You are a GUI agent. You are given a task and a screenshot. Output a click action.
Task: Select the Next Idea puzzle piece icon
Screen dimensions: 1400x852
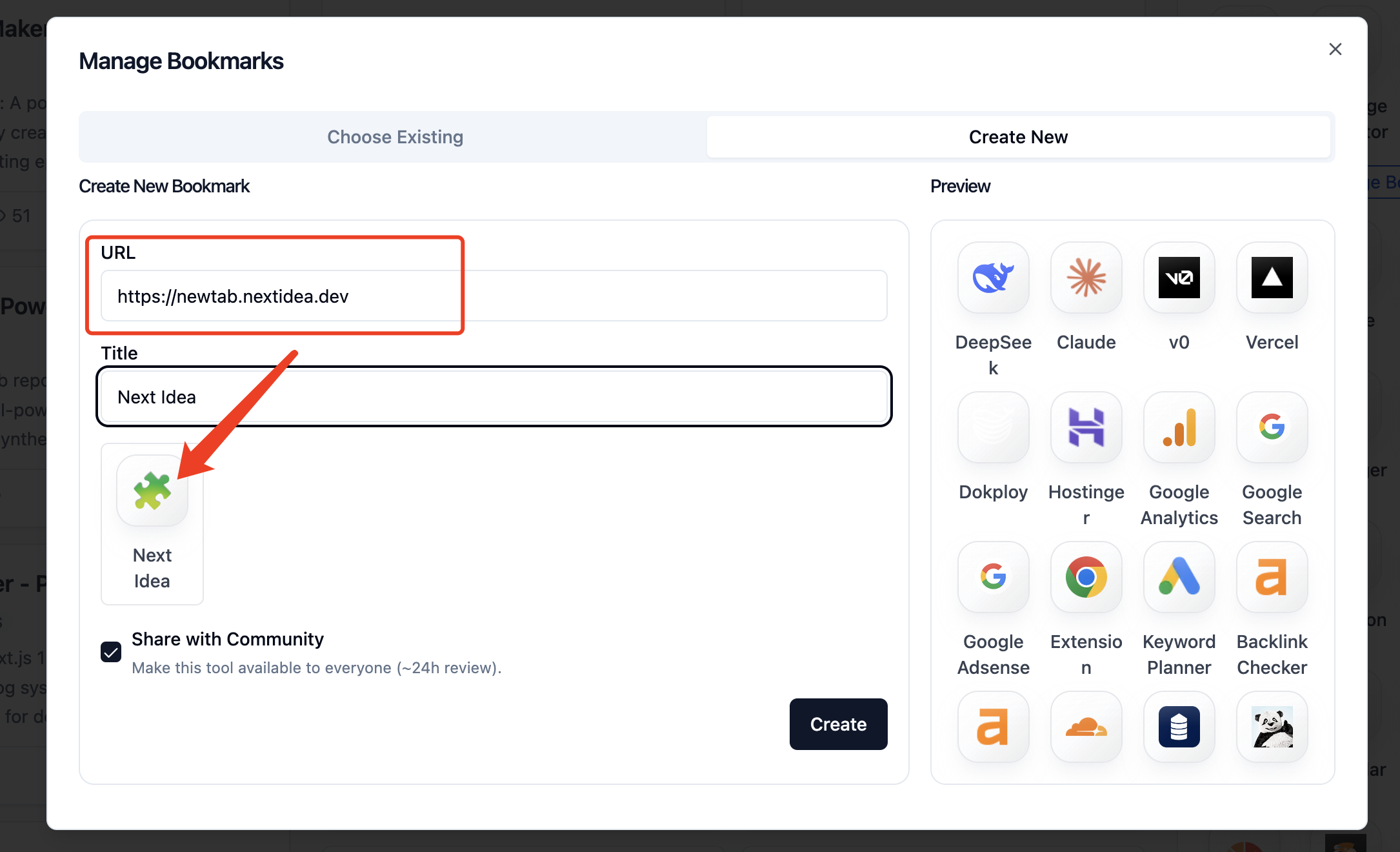tap(152, 491)
